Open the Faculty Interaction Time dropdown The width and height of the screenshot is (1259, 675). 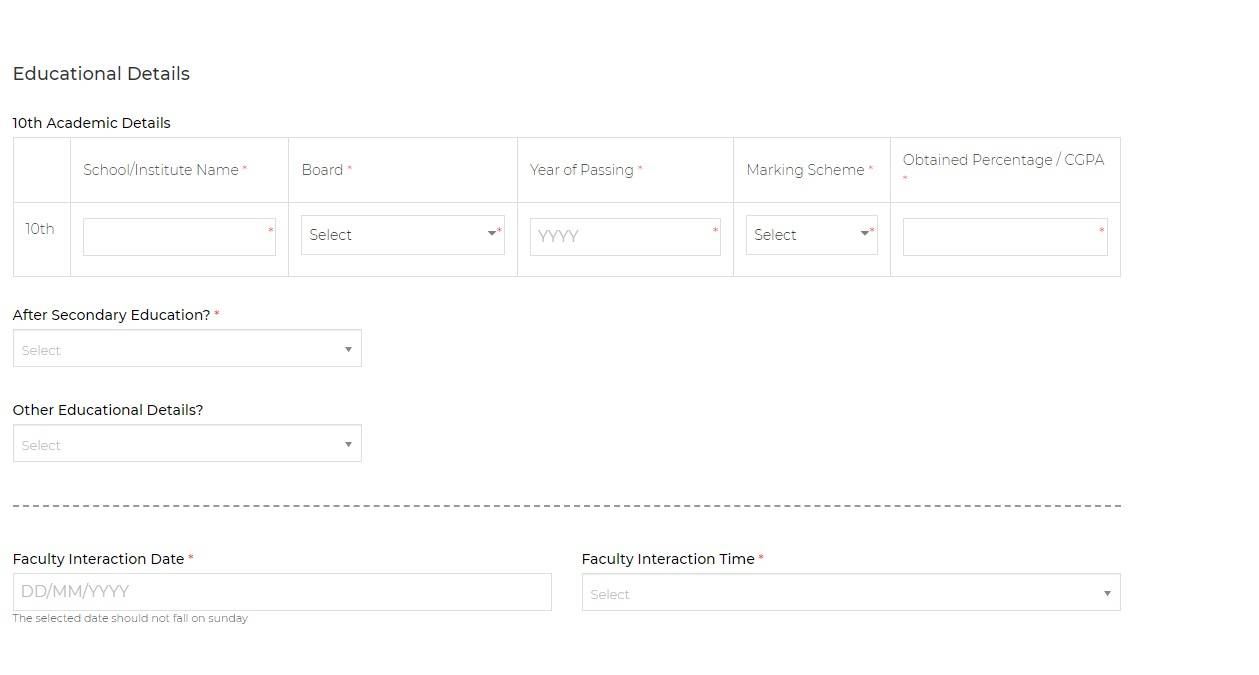coord(850,593)
